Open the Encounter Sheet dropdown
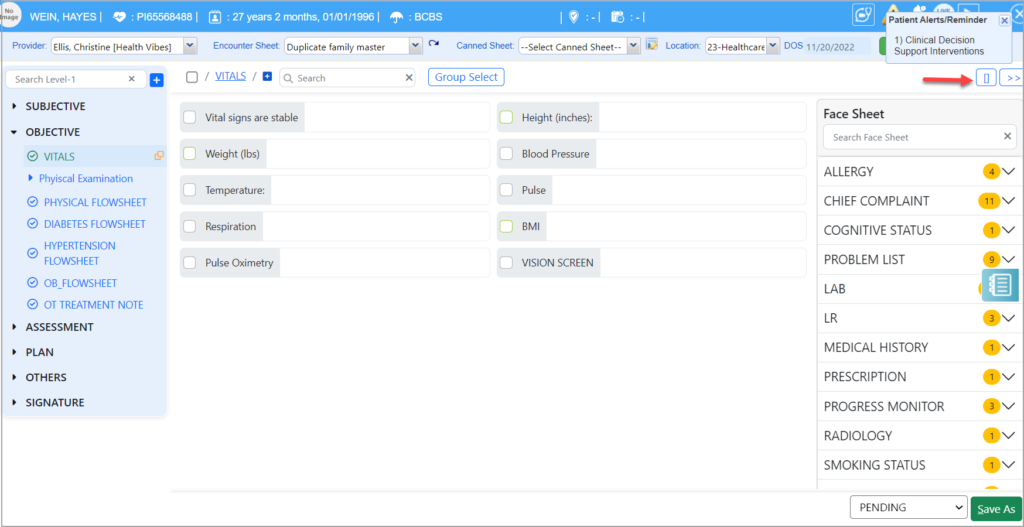 point(353,46)
